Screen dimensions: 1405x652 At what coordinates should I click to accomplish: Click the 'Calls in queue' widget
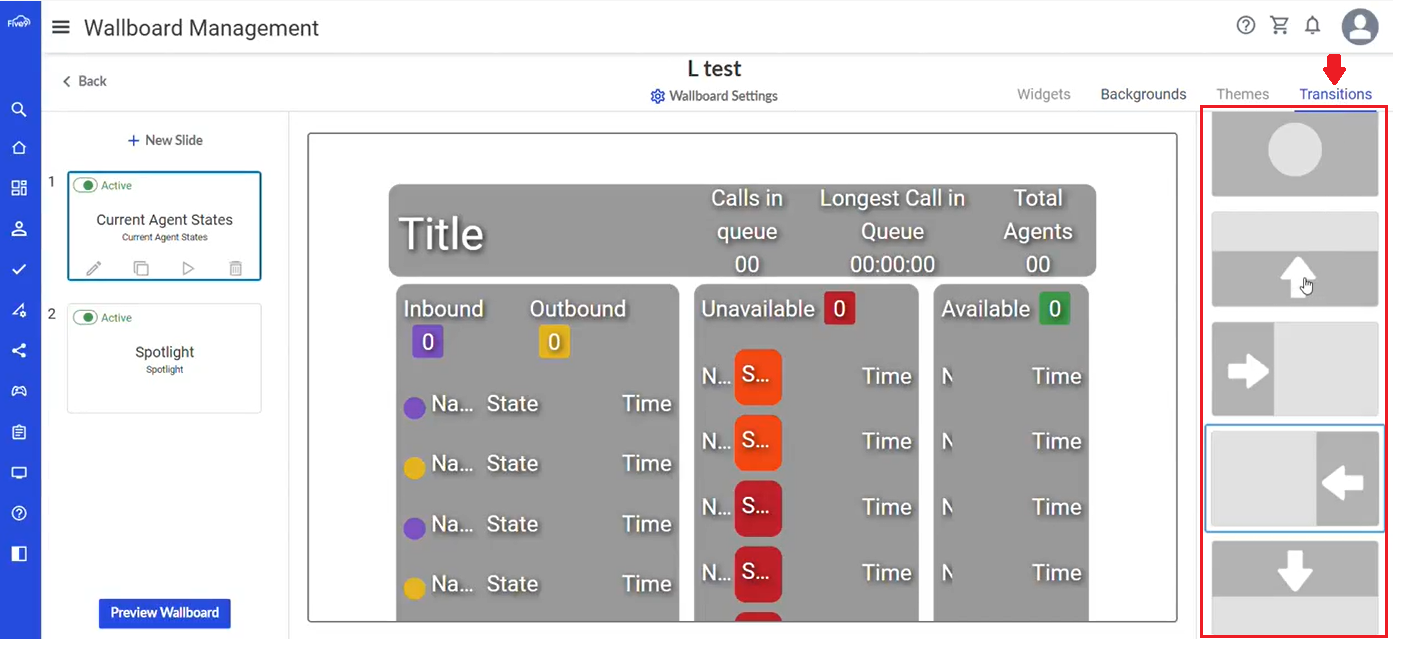click(x=747, y=231)
